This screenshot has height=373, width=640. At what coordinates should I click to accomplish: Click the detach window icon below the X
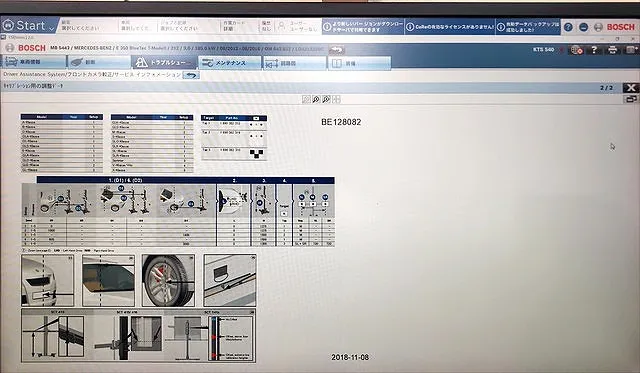click(631, 99)
